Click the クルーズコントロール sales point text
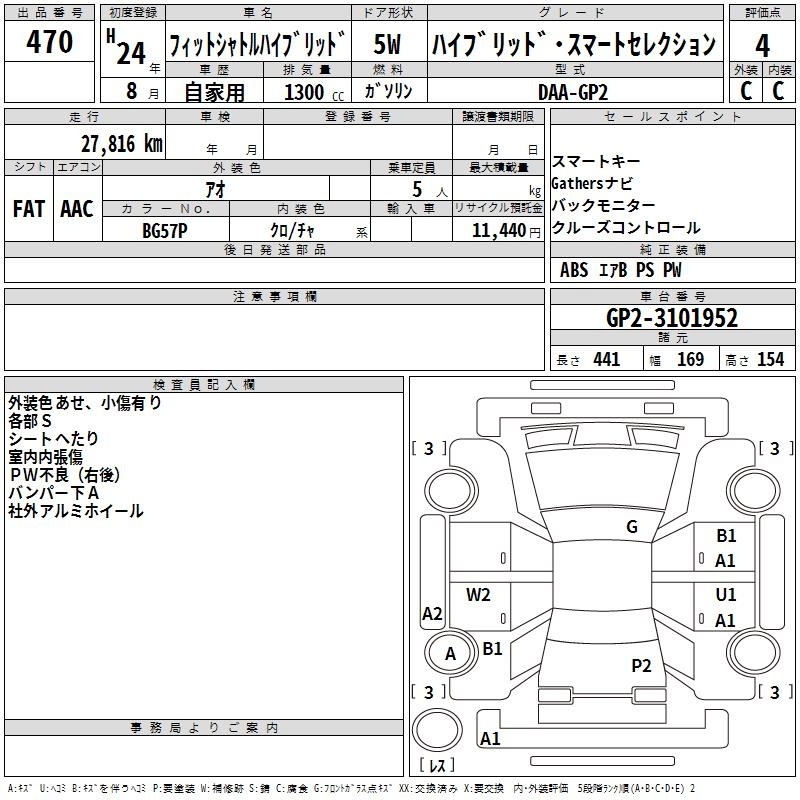 coord(626,227)
